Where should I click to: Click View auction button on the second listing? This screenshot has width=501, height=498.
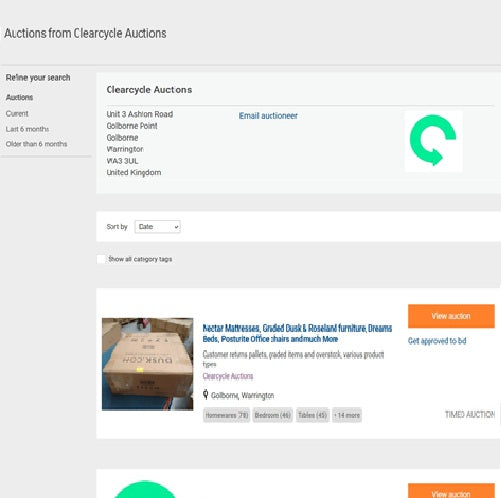click(451, 491)
